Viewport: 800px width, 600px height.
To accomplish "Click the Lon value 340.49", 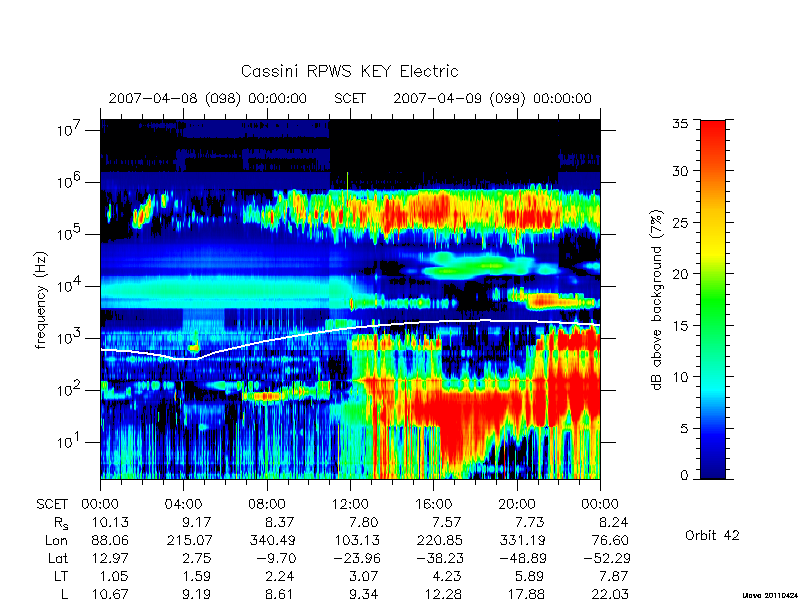I will pyautogui.click(x=272, y=540).
